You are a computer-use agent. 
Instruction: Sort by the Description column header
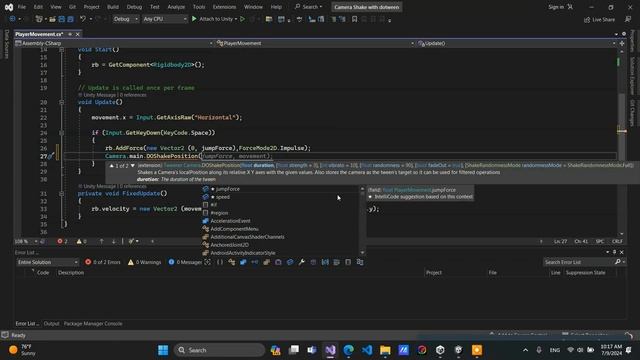(x=71, y=273)
